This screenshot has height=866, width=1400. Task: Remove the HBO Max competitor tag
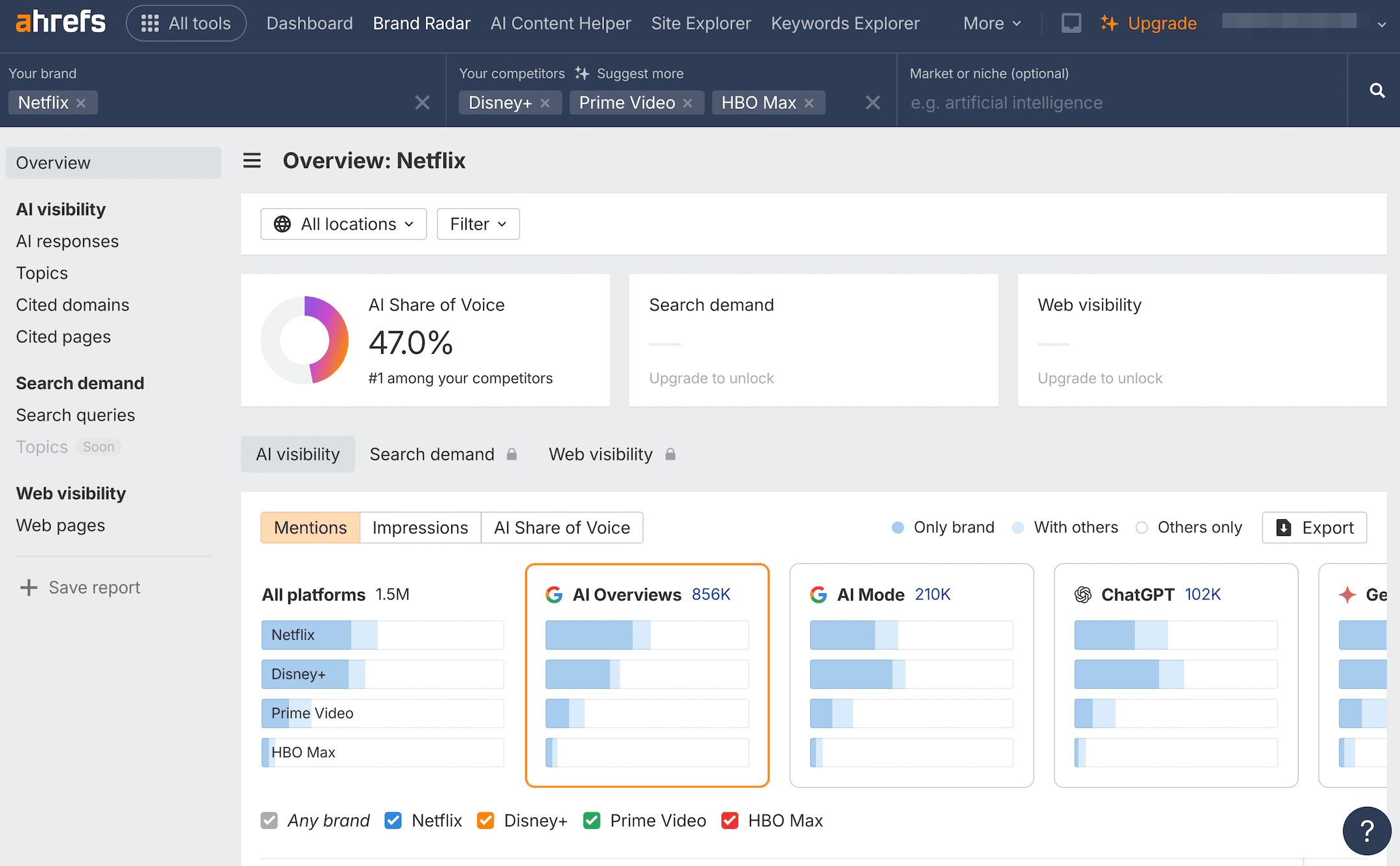809,103
